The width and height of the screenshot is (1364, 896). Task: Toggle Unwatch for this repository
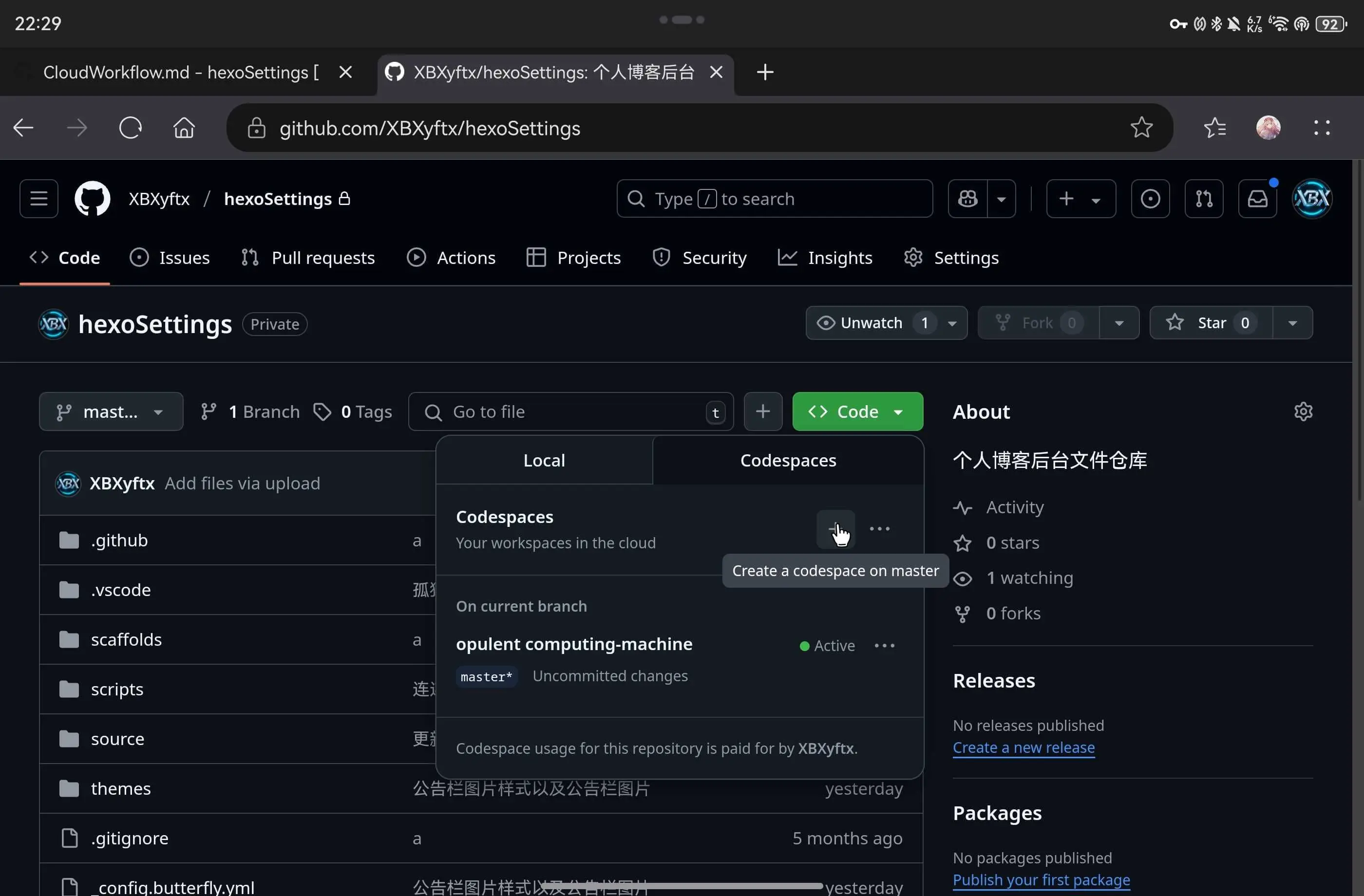click(871, 323)
